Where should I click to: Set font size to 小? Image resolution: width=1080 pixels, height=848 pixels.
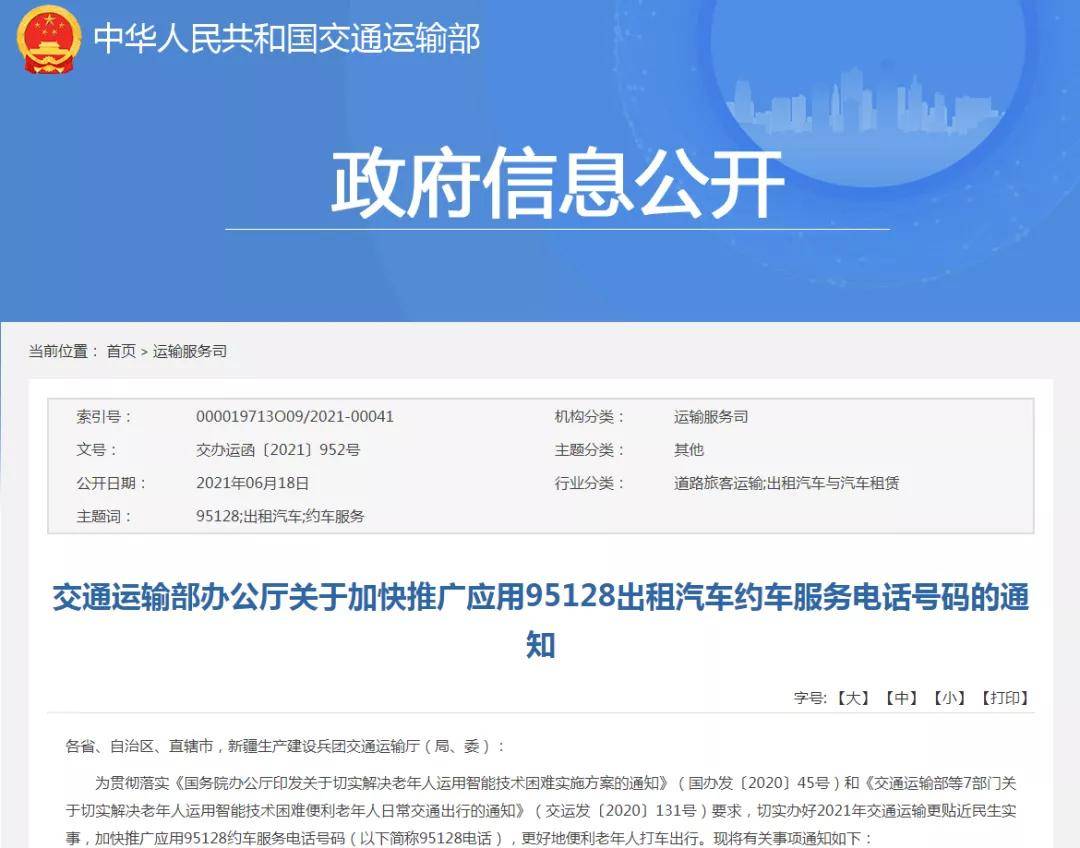949,698
